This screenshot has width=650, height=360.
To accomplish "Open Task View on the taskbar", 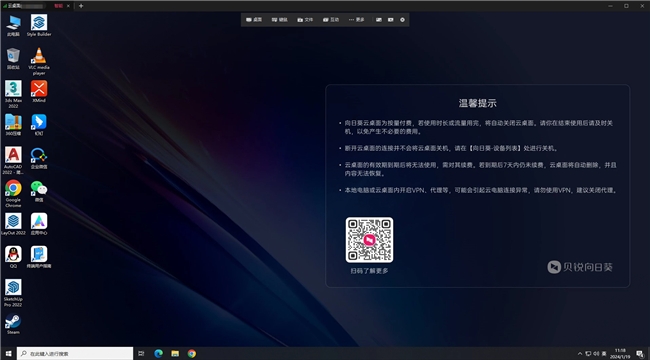I will pos(141,354).
